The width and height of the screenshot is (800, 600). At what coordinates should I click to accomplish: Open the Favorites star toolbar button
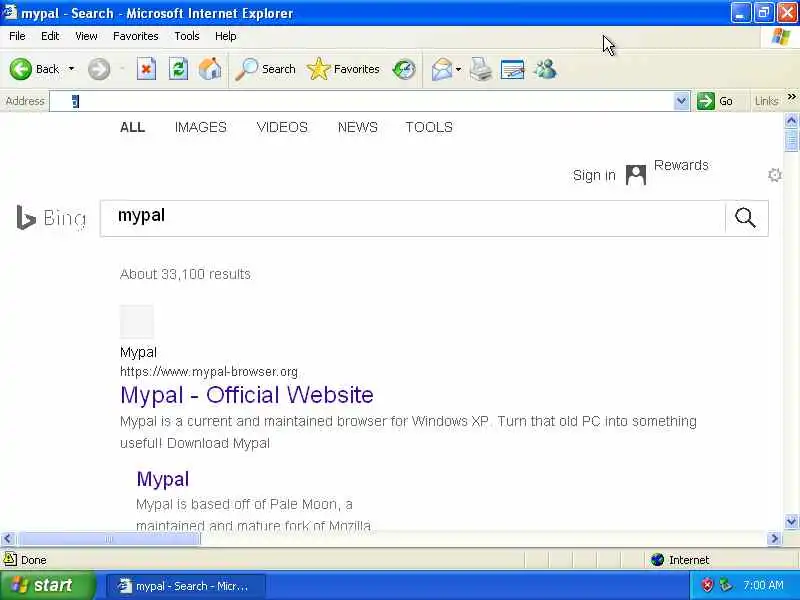[343, 69]
